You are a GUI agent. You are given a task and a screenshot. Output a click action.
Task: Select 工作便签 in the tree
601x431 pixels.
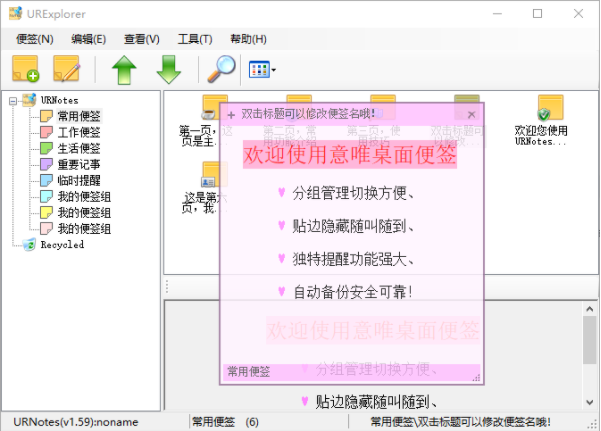point(79,132)
